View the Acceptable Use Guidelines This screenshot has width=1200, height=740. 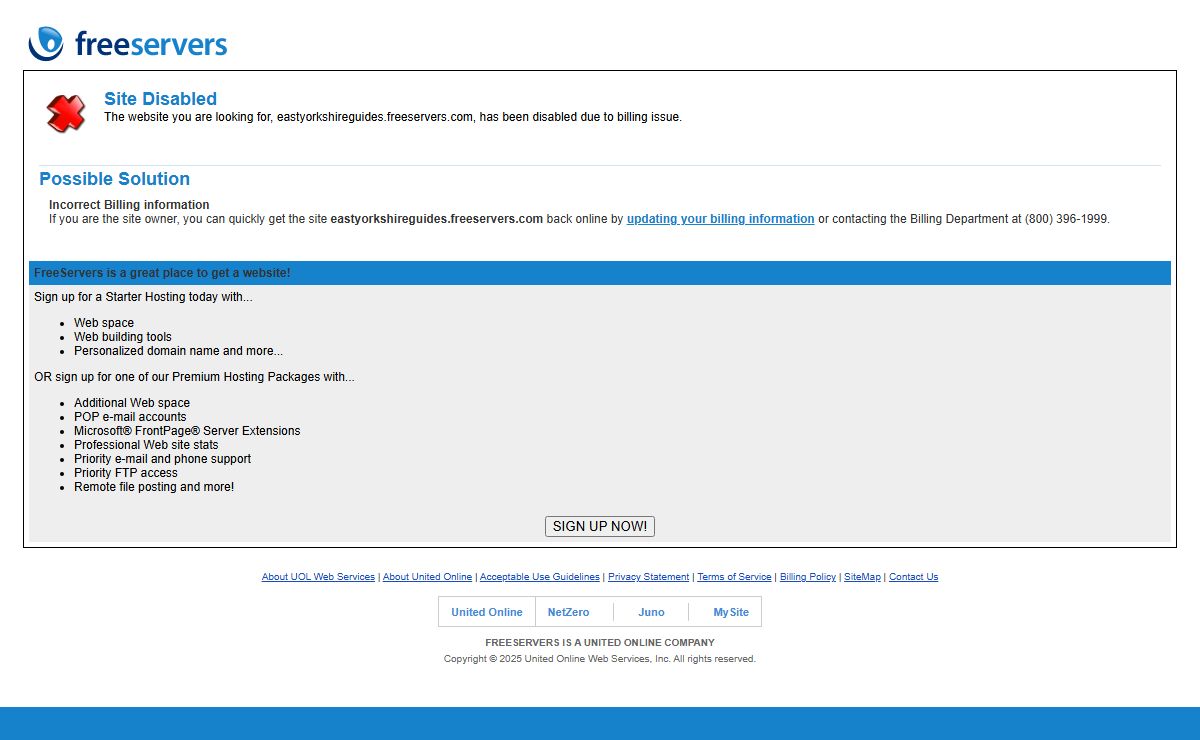click(x=540, y=577)
